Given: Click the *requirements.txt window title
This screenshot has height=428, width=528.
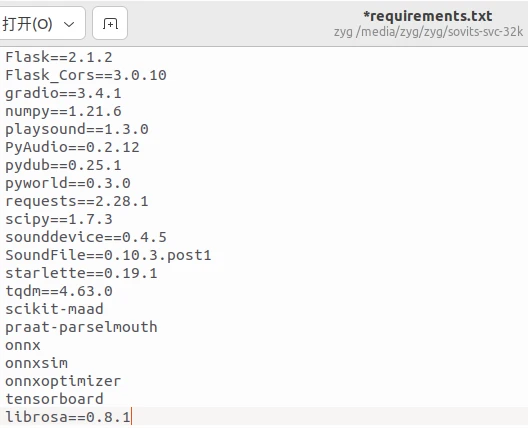Looking at the screenshot, I should point(428,16).
